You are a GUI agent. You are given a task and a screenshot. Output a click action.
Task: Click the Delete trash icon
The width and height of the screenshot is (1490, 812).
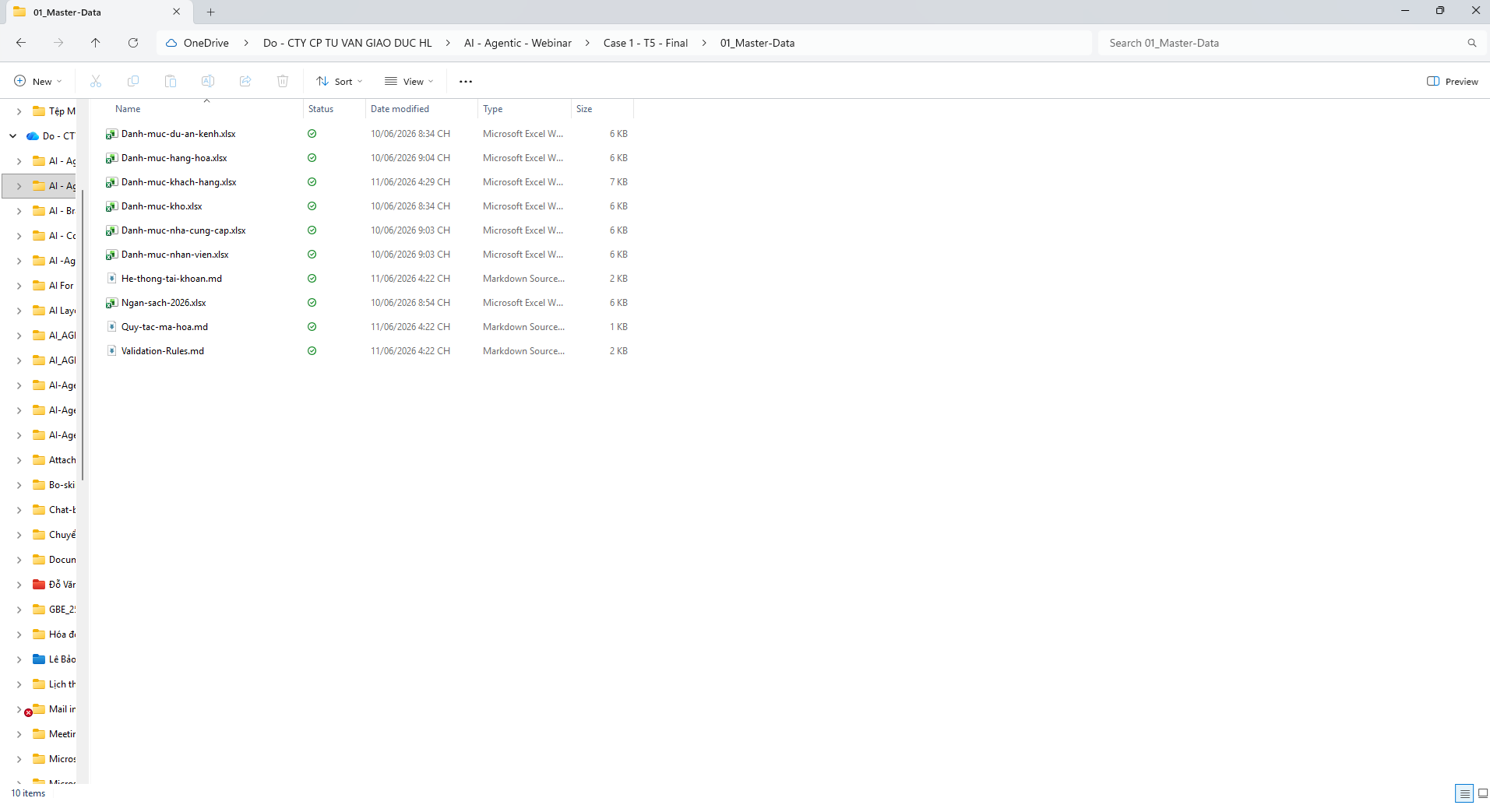click(x=283, y=81)
